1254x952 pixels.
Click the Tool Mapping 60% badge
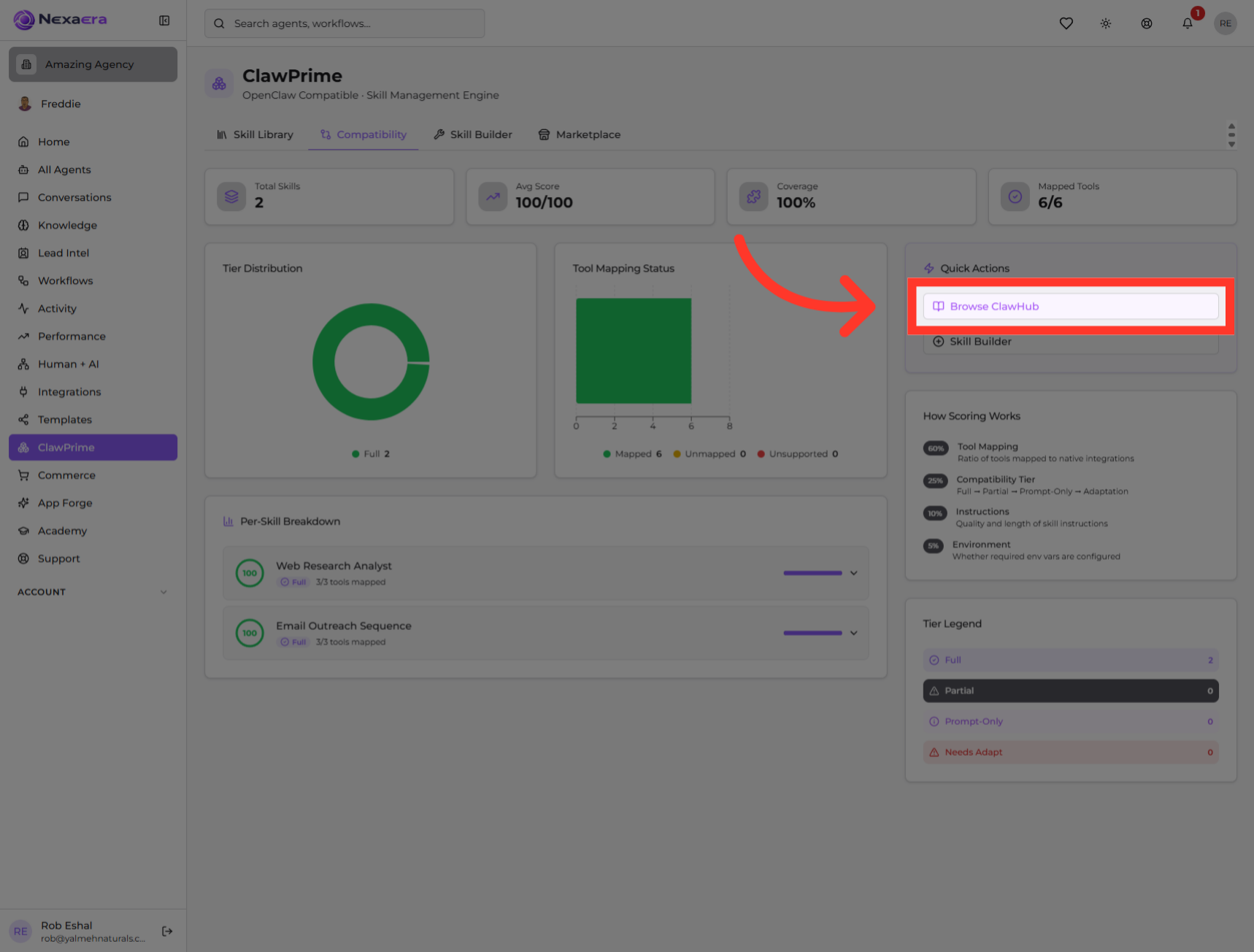coord(936,448)
